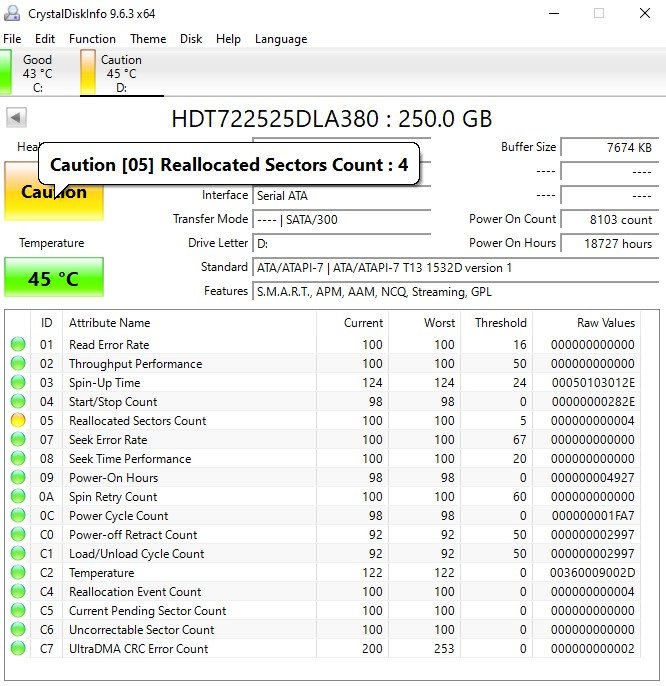Image resolution: width=666 pixels, height=686 pixels.
Task: Click green status dot for Load/Unload Cycle Count
Action: (18, 553)
